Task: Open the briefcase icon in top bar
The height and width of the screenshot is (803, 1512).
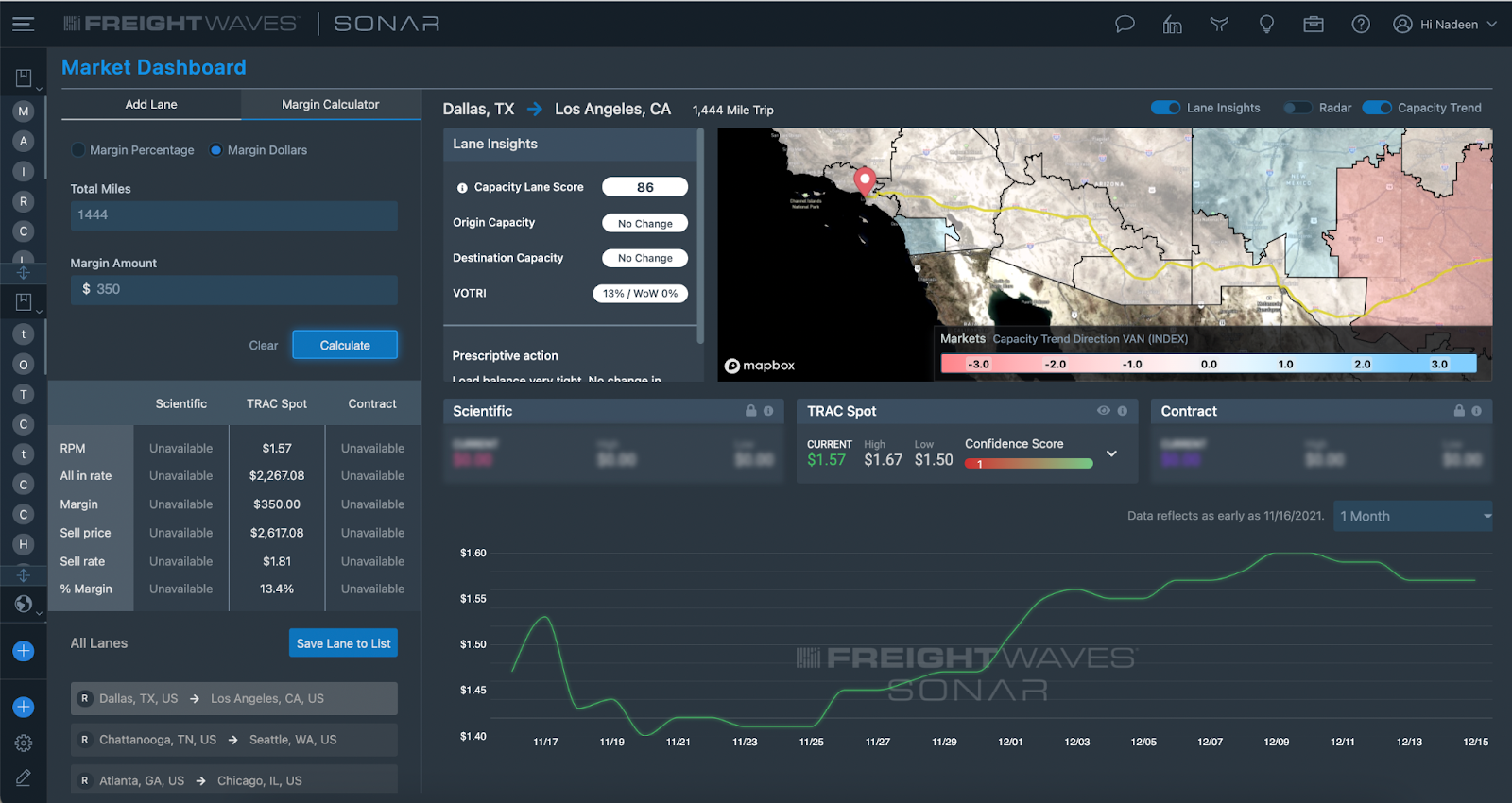Action: [x=1314, y=25]
